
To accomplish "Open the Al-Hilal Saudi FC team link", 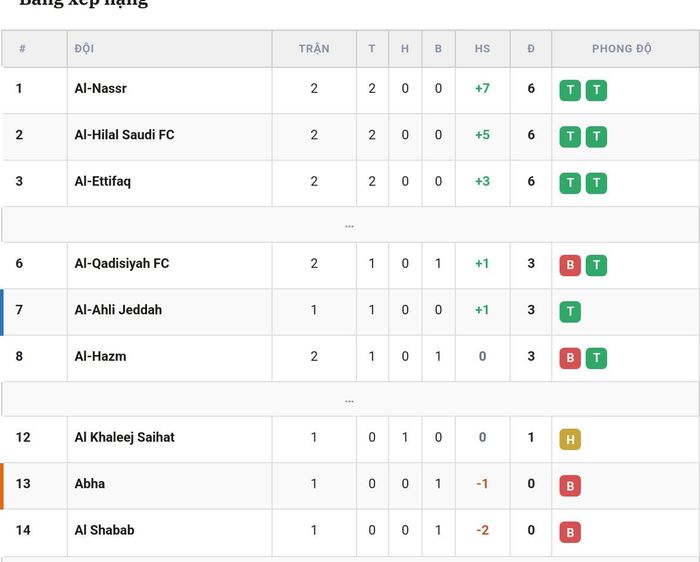I will (x=124, y=135).
